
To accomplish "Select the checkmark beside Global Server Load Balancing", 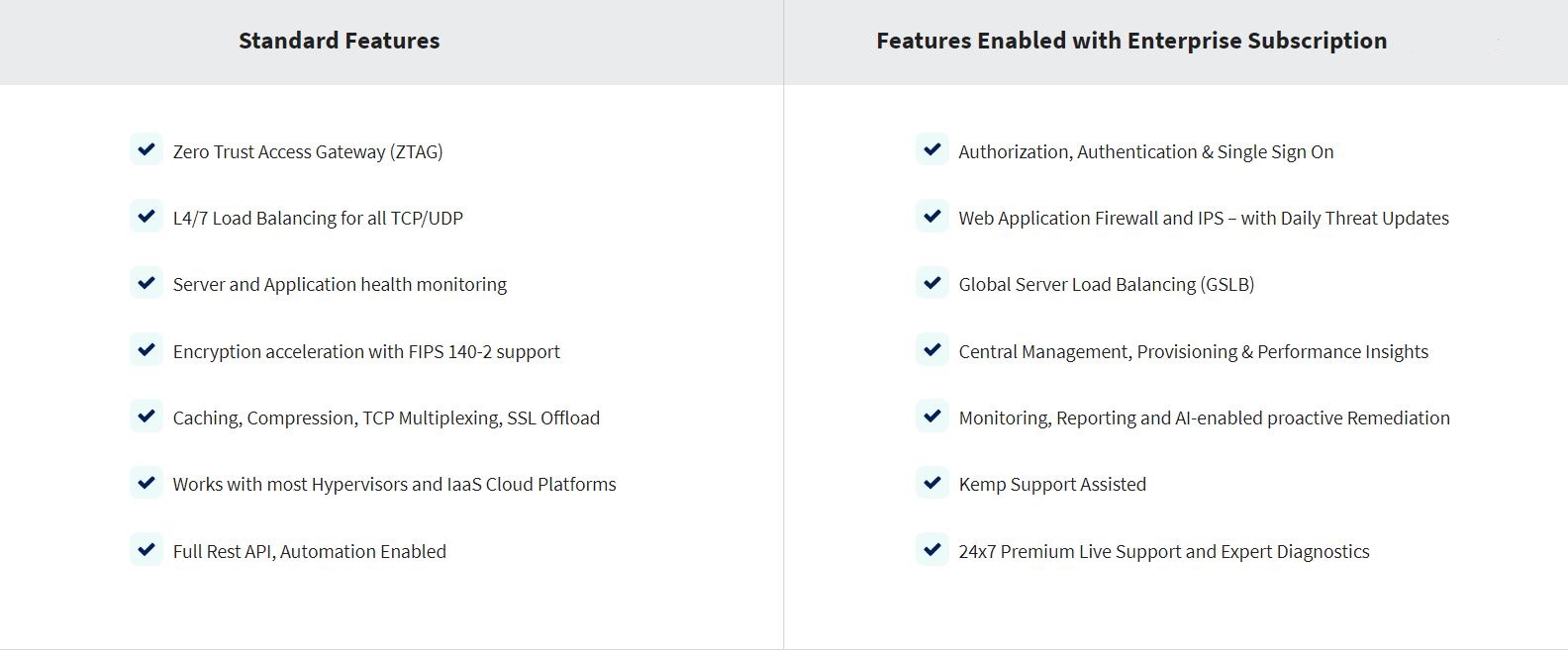I will (931, 283).
